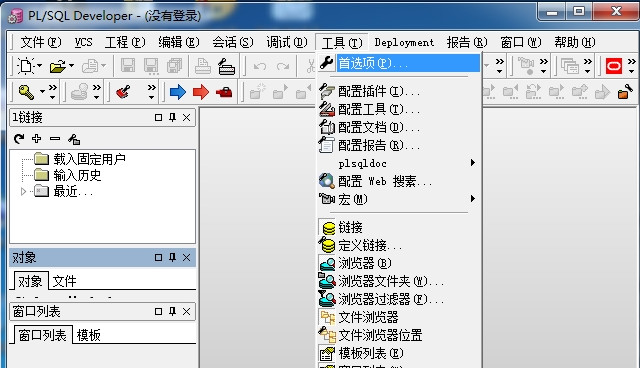640x368 pixels.
Task: Open 调试 menu
Action: click(x=287, y=42)
